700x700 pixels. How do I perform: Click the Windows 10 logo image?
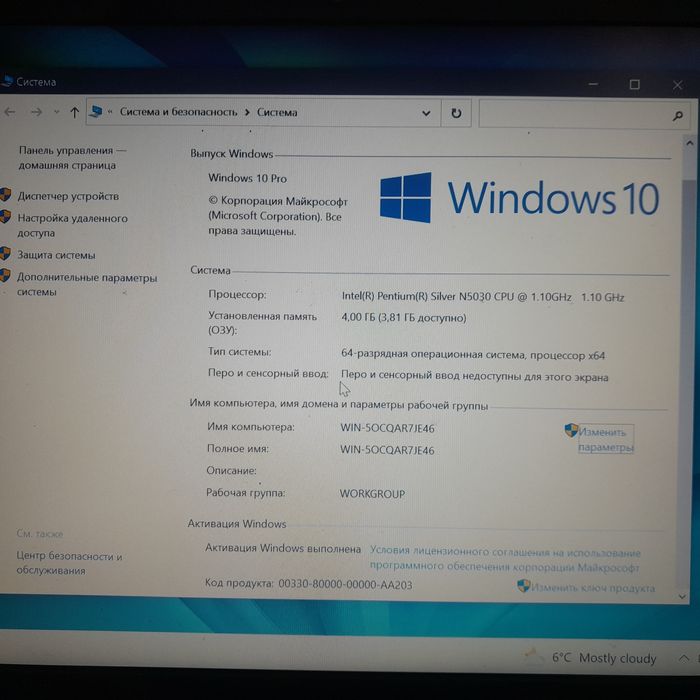[x=520, y=197]
